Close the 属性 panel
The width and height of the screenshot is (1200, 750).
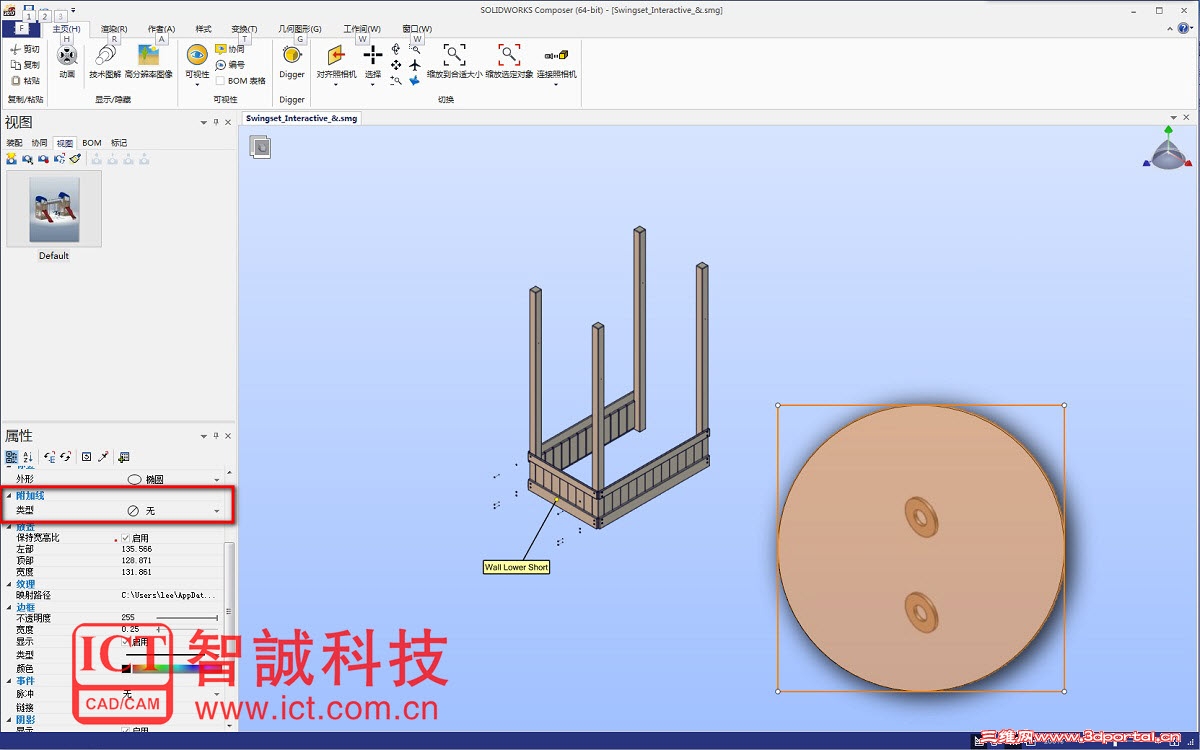coord(228,436)
